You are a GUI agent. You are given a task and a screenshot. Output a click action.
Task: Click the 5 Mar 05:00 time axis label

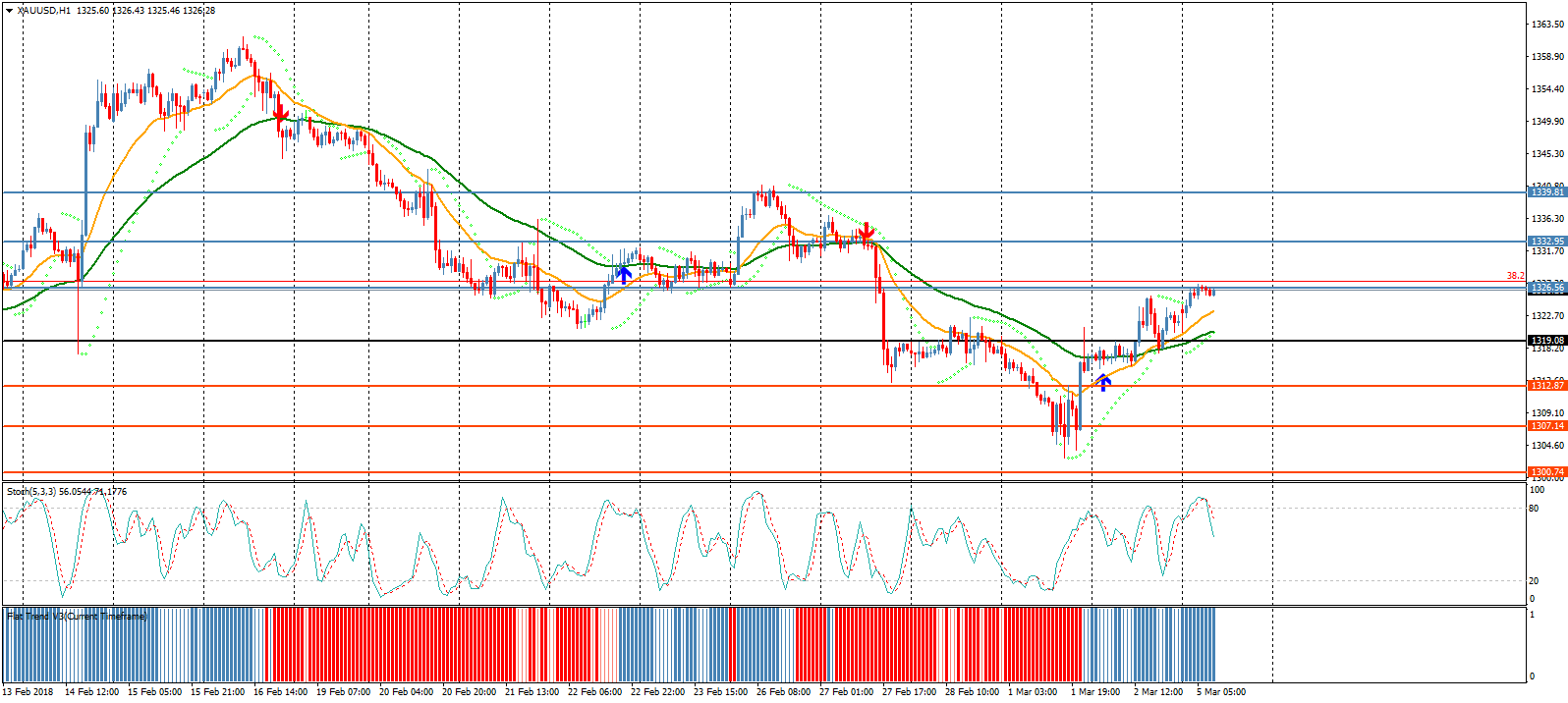point(1220,692)
